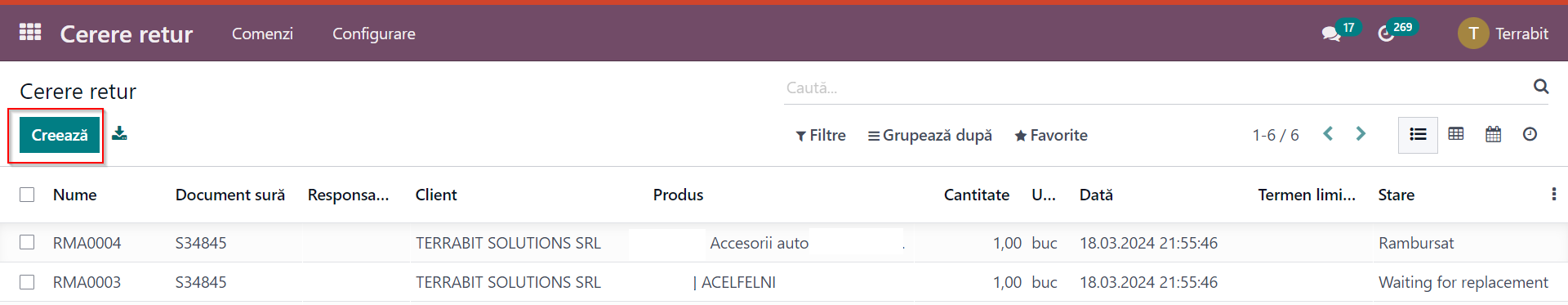Expand the Grupează după dropdown

(930, 135)
